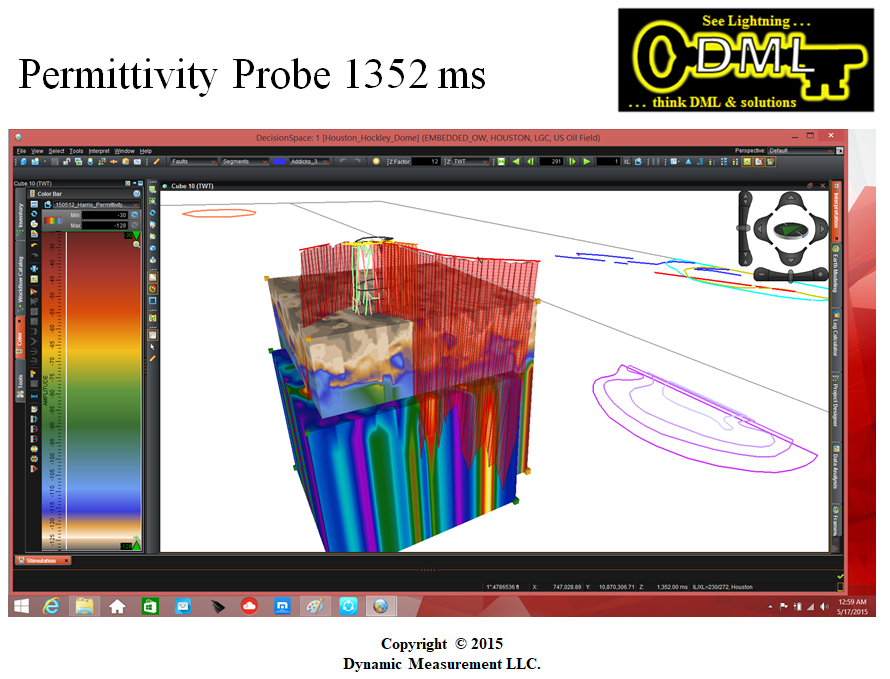The height and width of the screenshot is (679, 890).
Task: Toggle the XL crossline button
Action: tap(627, 162)
